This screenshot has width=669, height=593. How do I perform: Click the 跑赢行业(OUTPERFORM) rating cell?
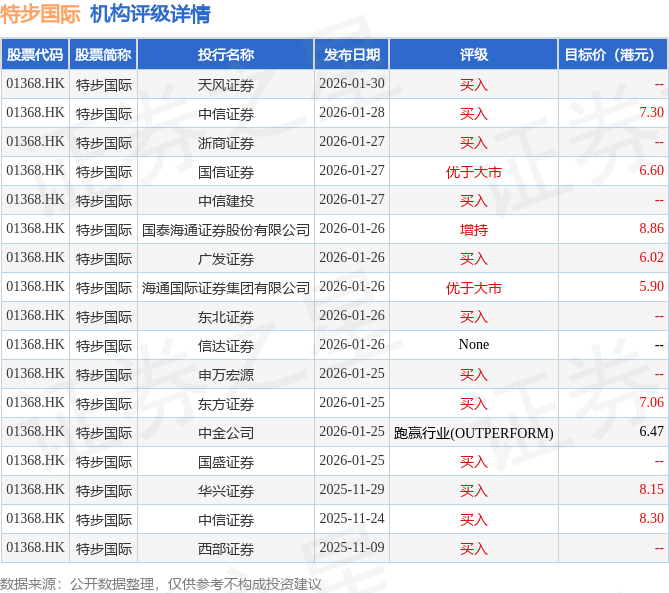pyautogui.click(x=474, y=433)
